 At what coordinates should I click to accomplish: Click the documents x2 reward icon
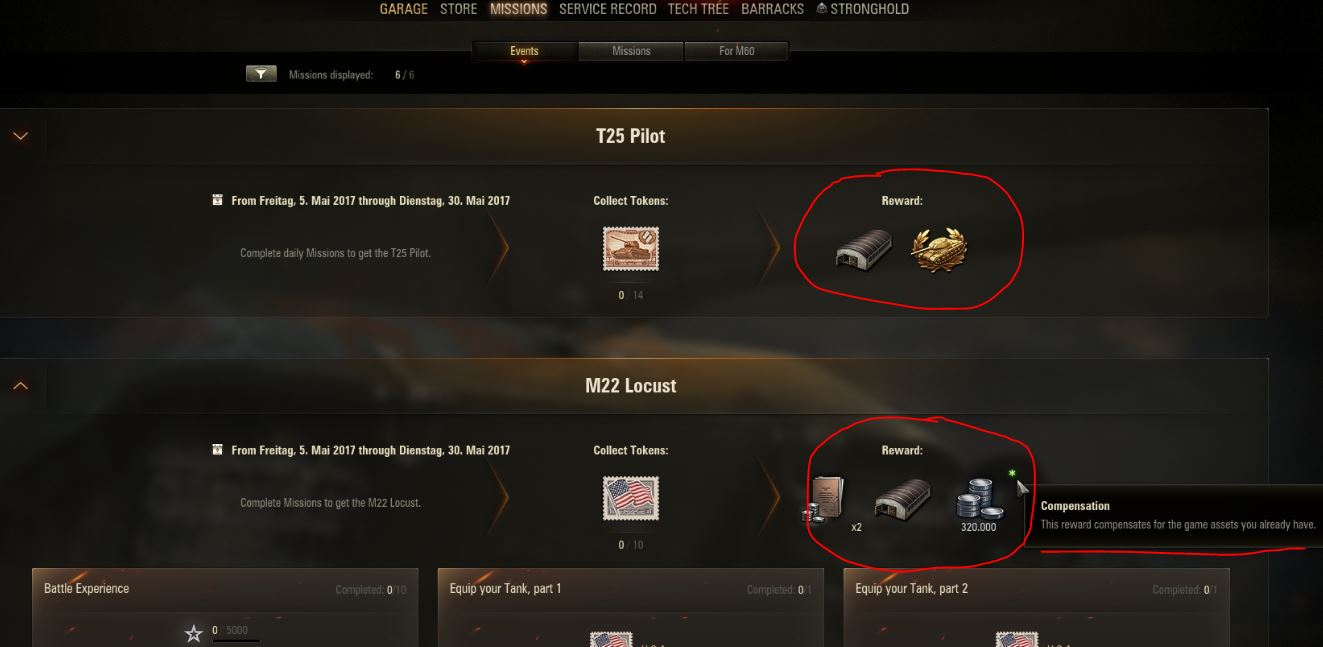825,499
